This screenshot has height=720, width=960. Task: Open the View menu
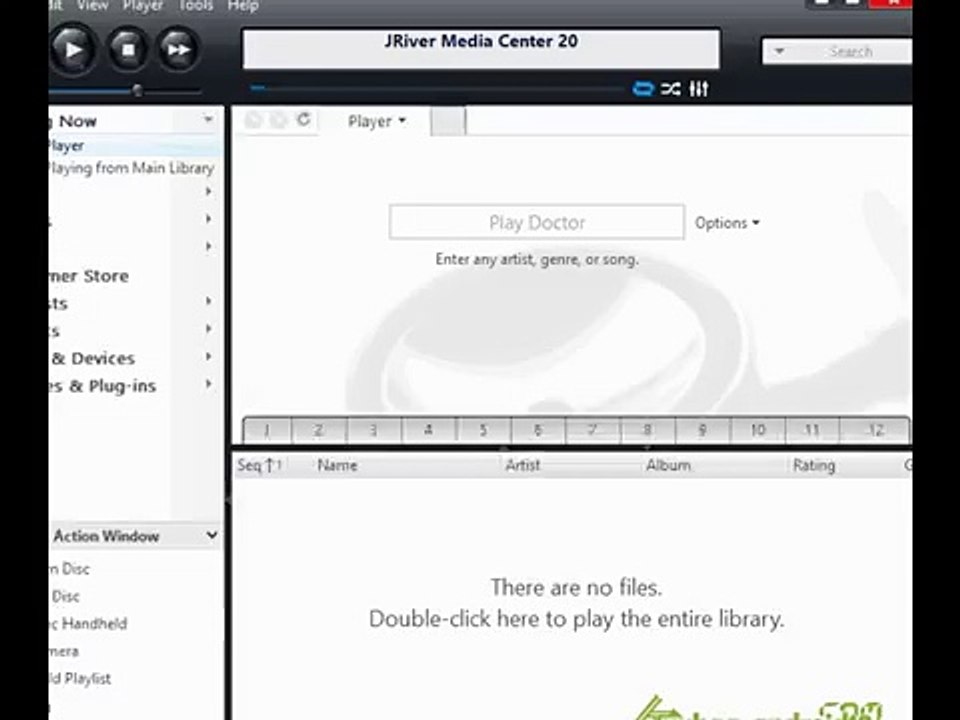(x=92, y=6)
